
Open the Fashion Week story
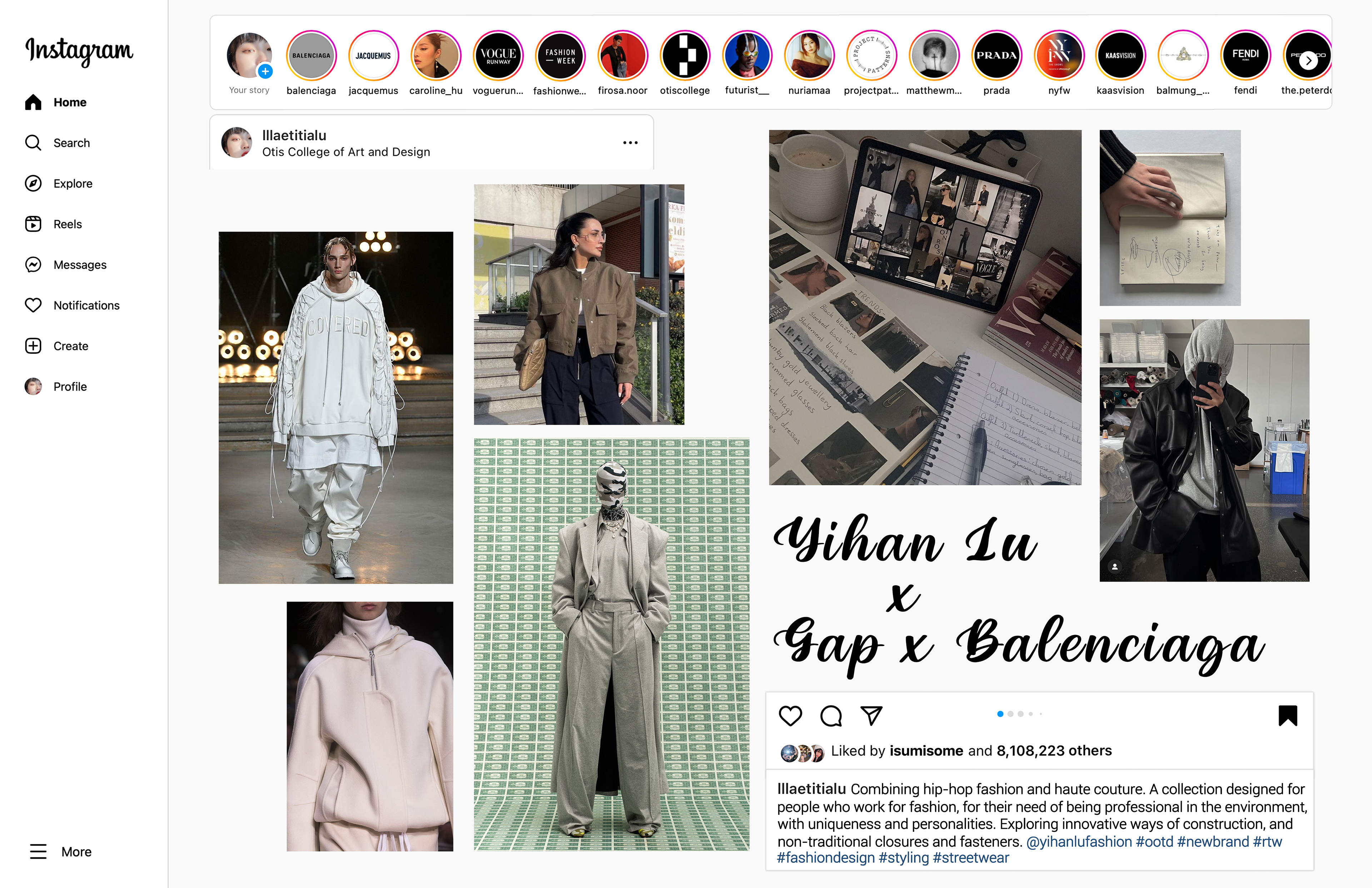click(560, 63)
